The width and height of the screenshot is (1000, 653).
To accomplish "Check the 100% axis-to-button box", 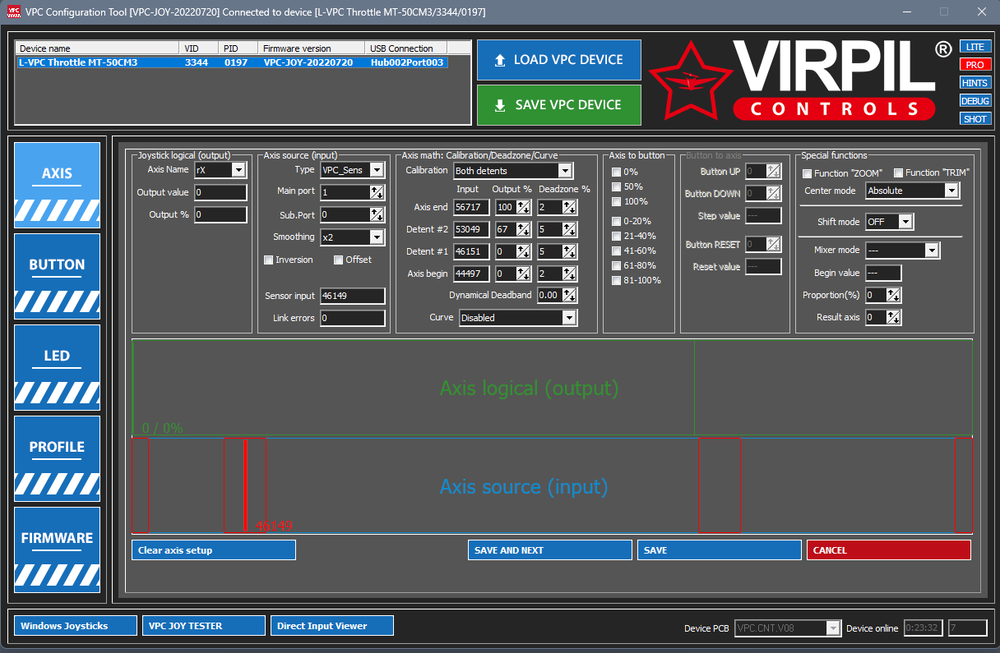I will [x=616, y=202].
